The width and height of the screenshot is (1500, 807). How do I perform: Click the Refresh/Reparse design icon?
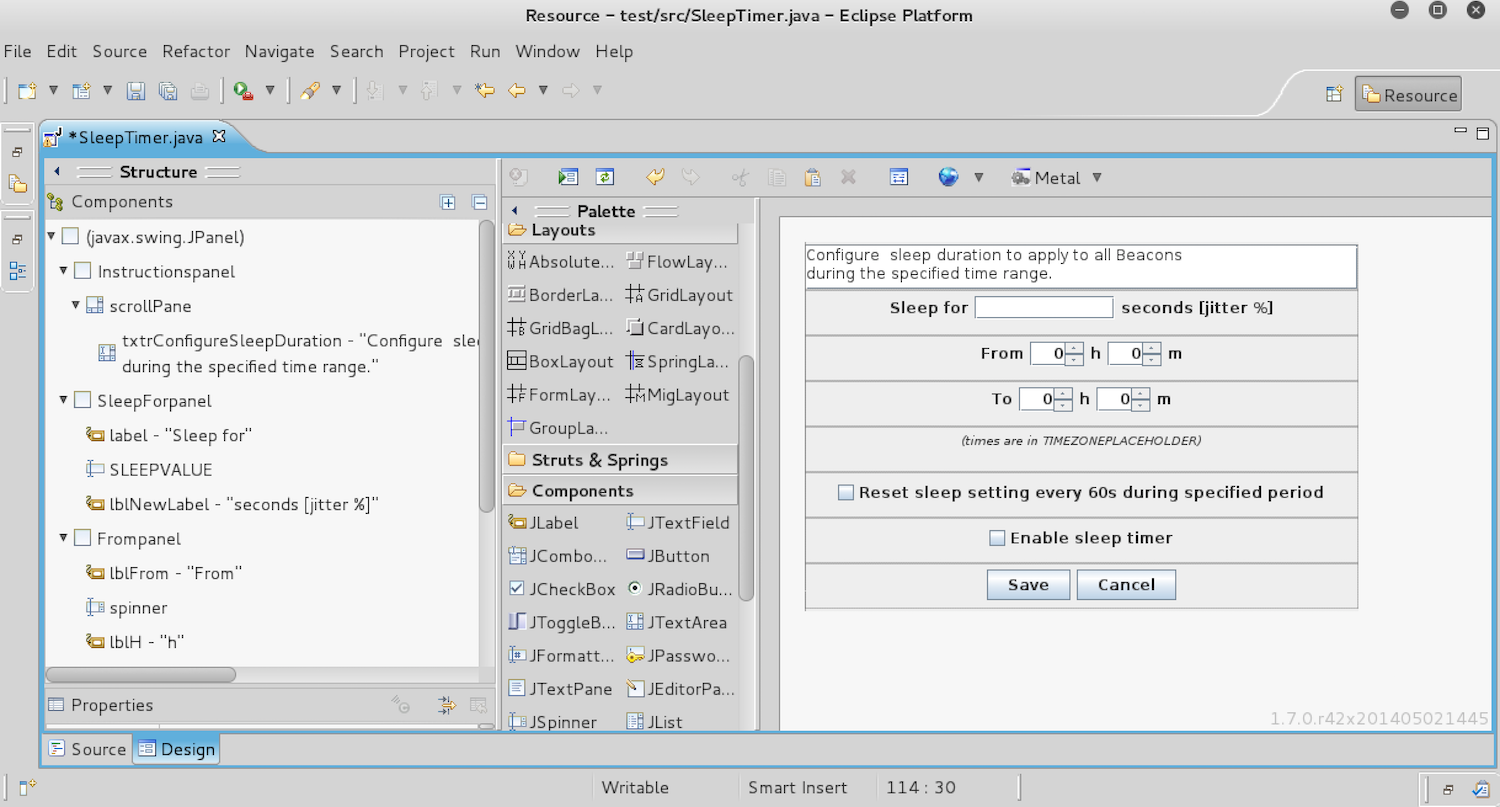click(604, 177)
